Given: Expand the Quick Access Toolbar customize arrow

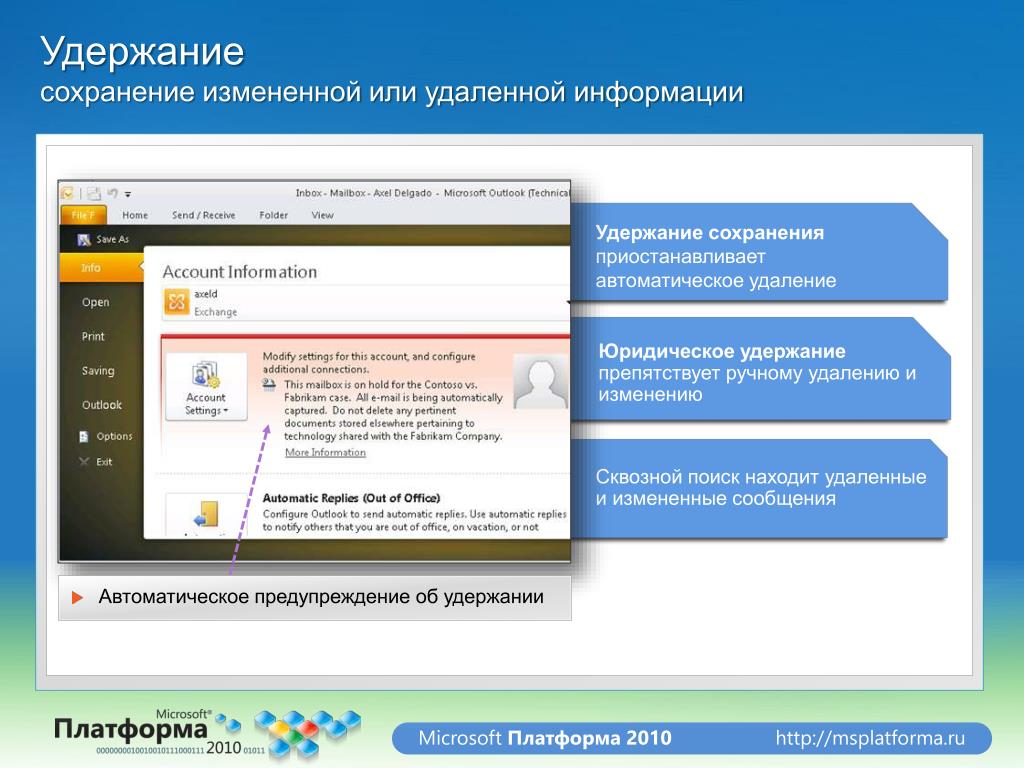Looking at the screenshot, I should [128, 194].
